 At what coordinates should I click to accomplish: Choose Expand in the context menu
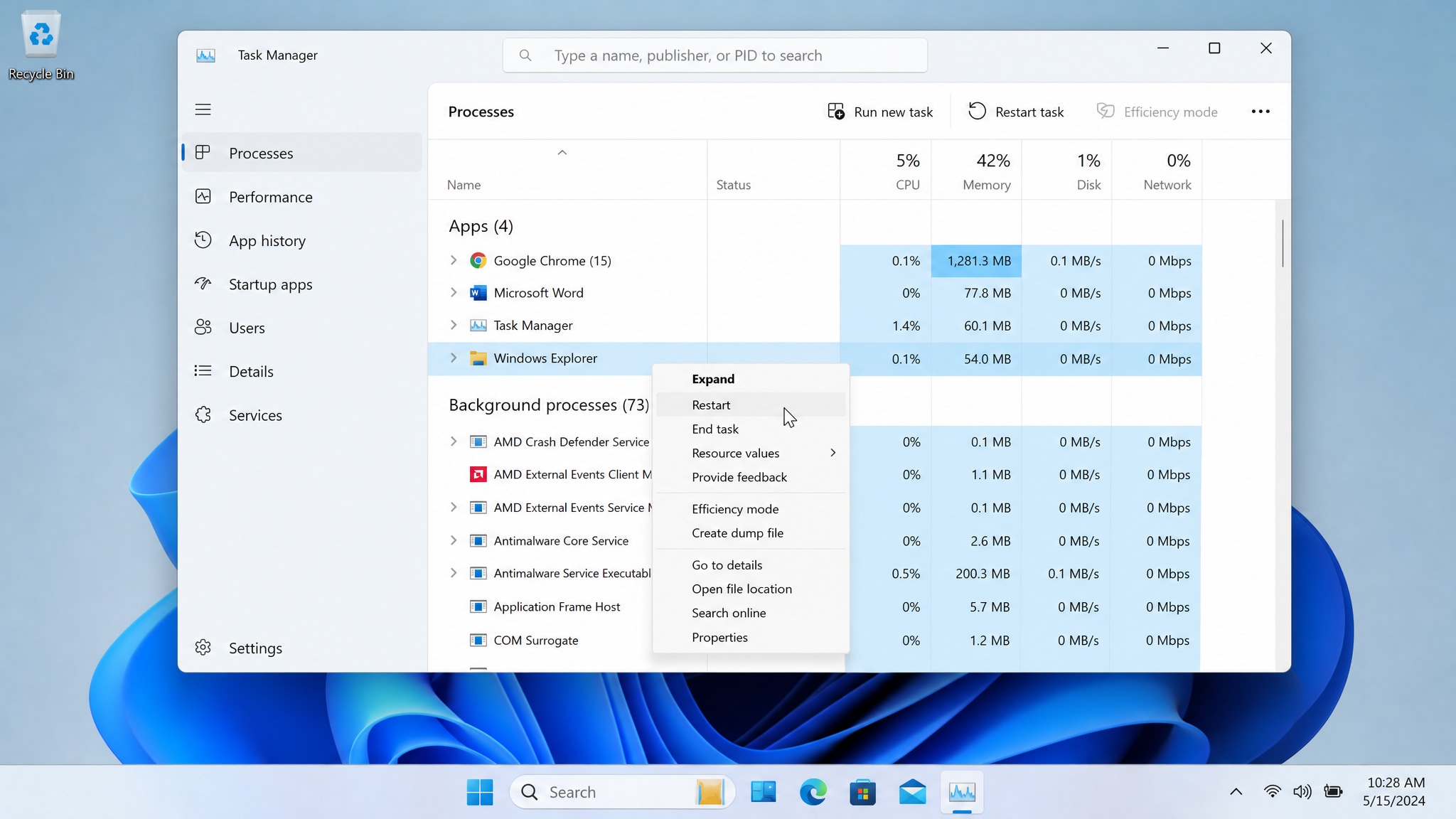[x=751, y=379]
